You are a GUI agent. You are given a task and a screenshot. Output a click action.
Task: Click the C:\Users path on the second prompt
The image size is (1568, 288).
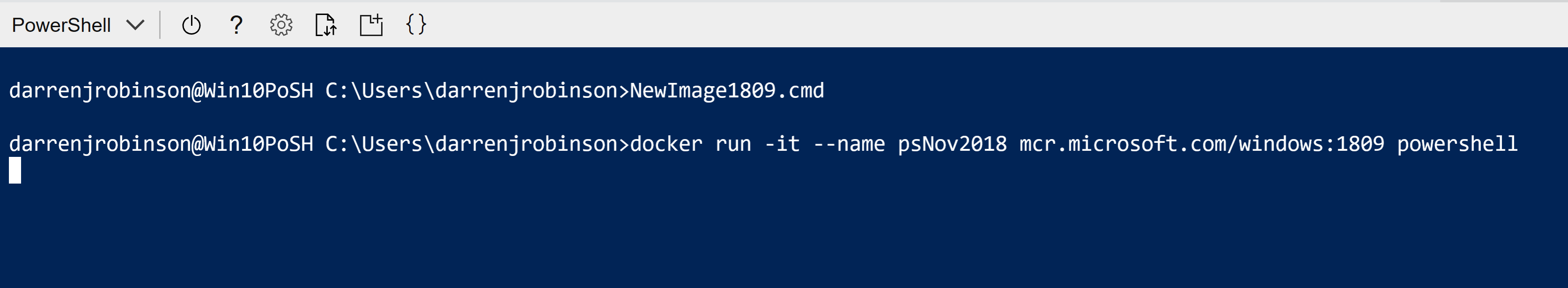374,144
